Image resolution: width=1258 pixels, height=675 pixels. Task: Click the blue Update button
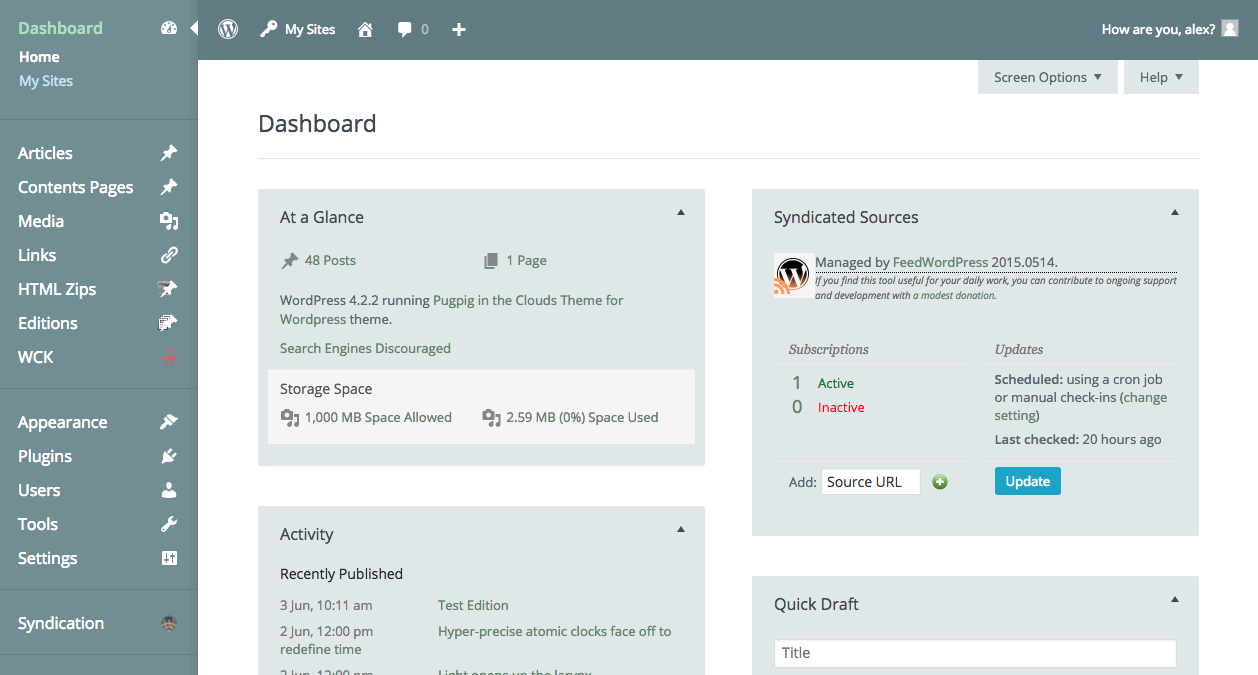click(x=1027, y=481)
